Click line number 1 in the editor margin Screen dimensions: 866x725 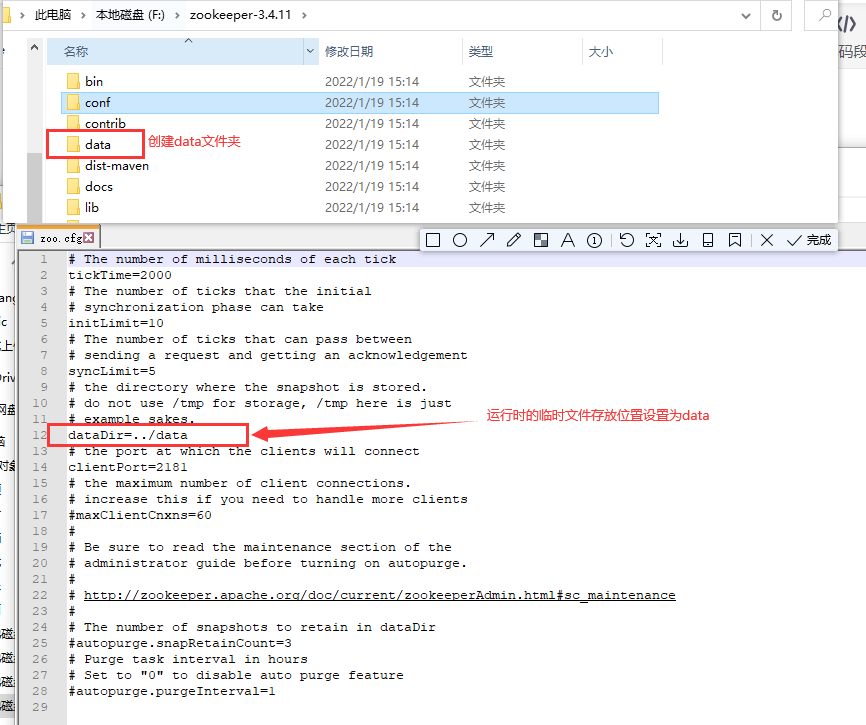pos(44,259)
